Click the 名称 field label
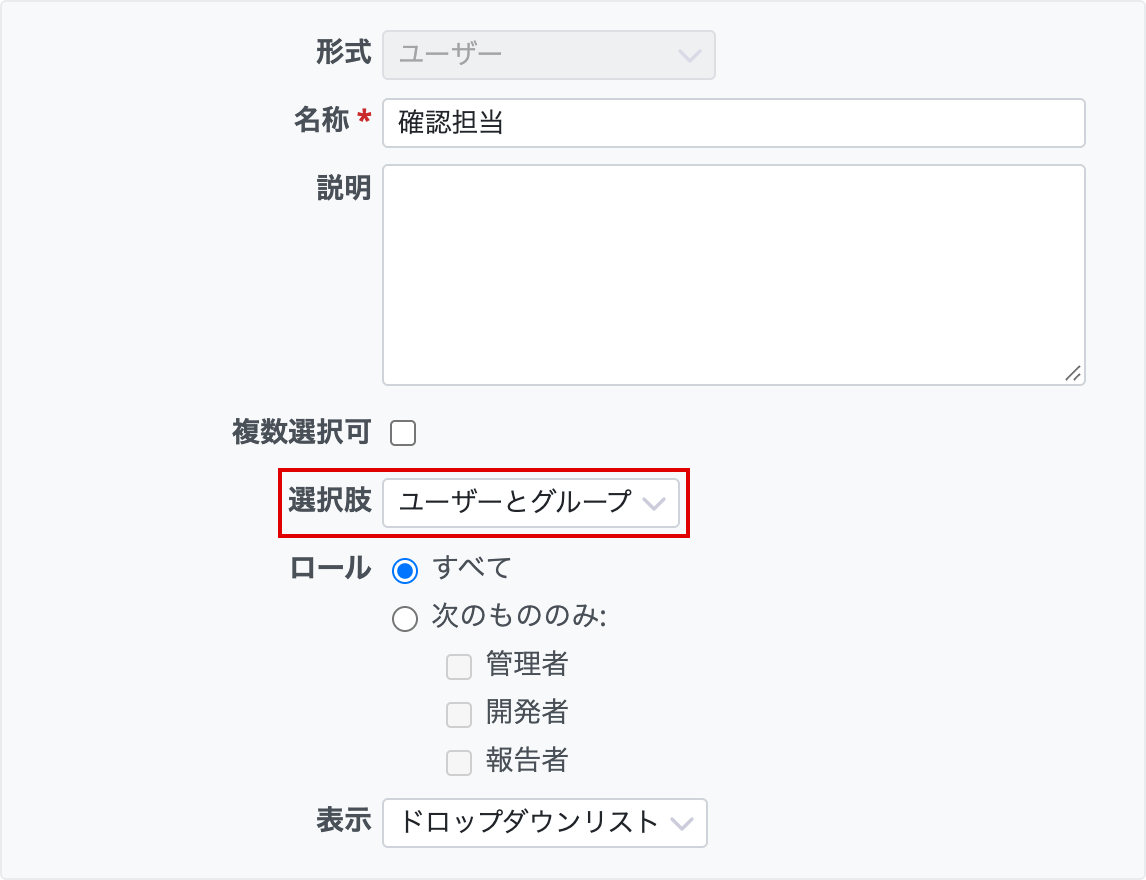 (x=322, y=119)
